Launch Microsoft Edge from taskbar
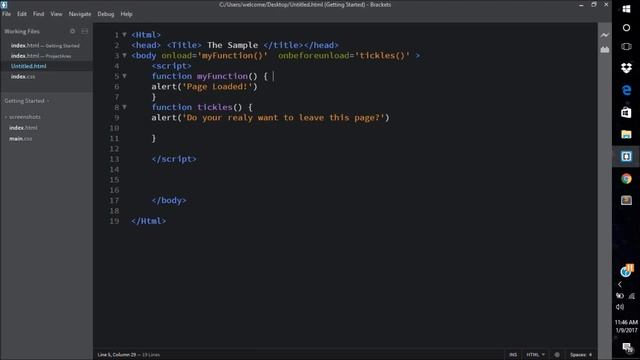The height and width of the screenshot is (360, 640). coord(626,90)
